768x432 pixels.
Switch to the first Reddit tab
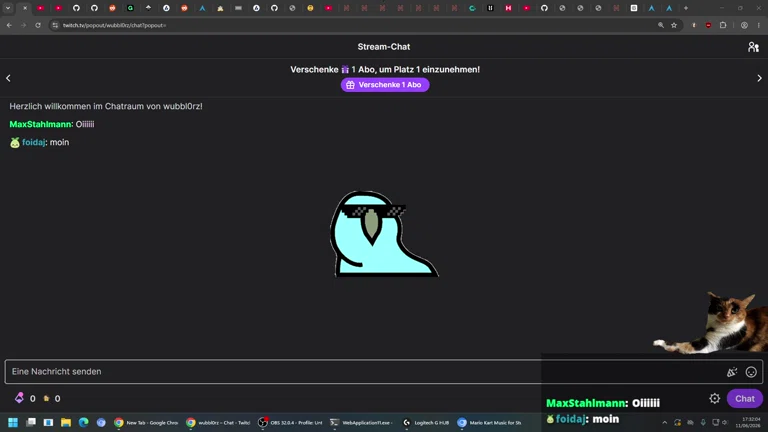112,8
